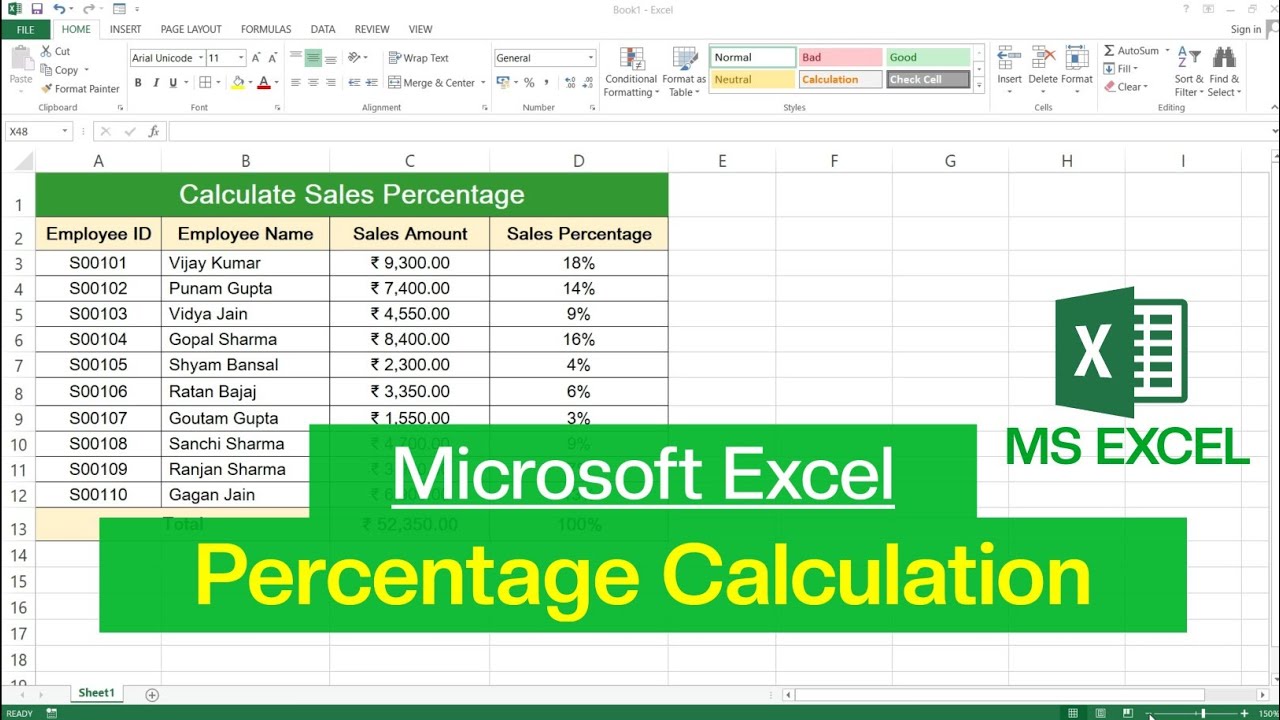Apply the Good cell style
The height and width of the screenshot is (720, 1280).
coord(928,58)
